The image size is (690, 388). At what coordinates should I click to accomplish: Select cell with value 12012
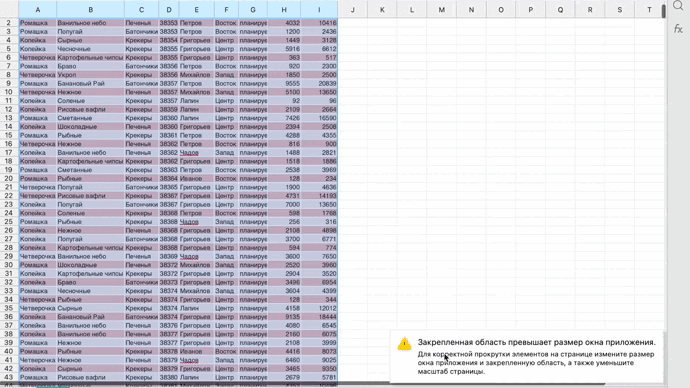(319, 308)
